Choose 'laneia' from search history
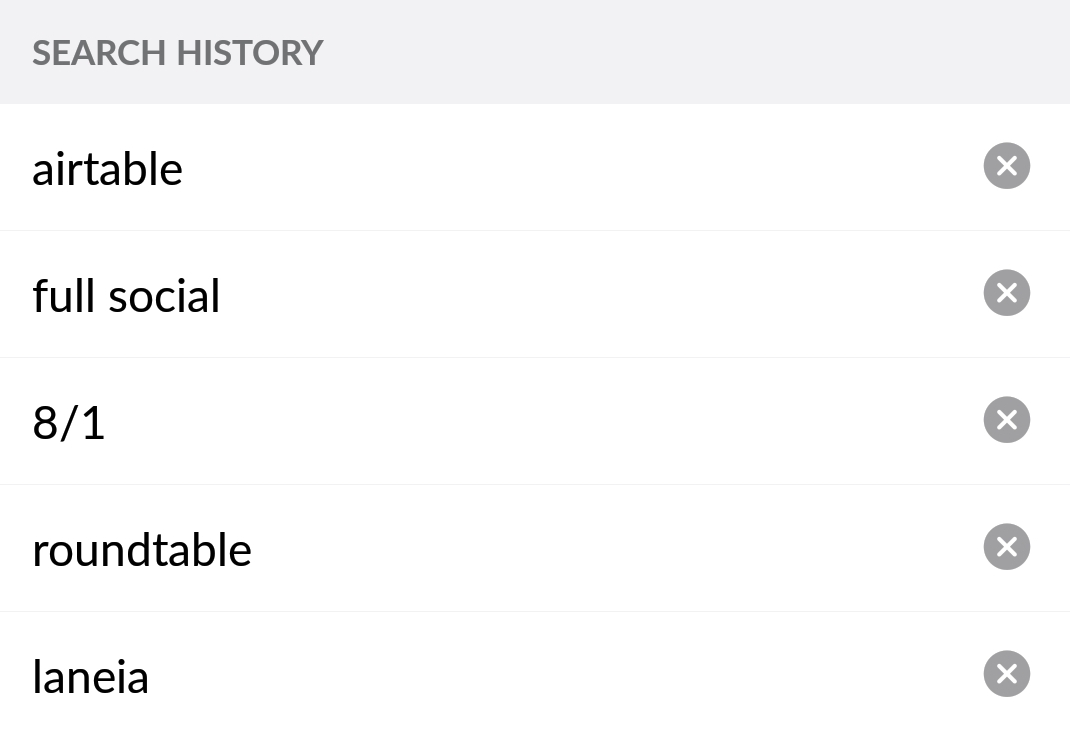Viewport: 1070px width, 738px height. [90, 677]
